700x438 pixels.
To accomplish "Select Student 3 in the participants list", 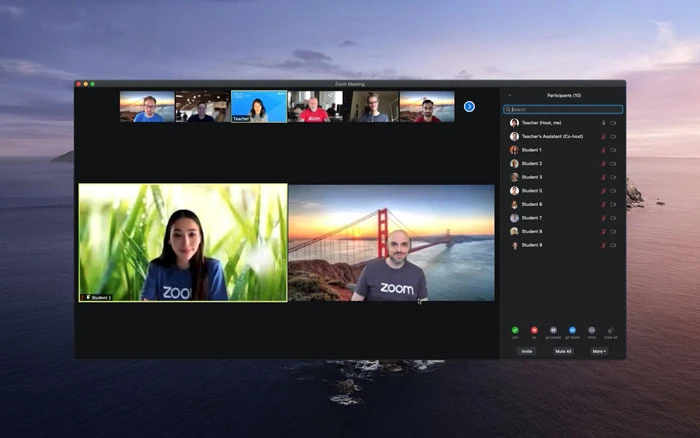I will coord(532,177).
